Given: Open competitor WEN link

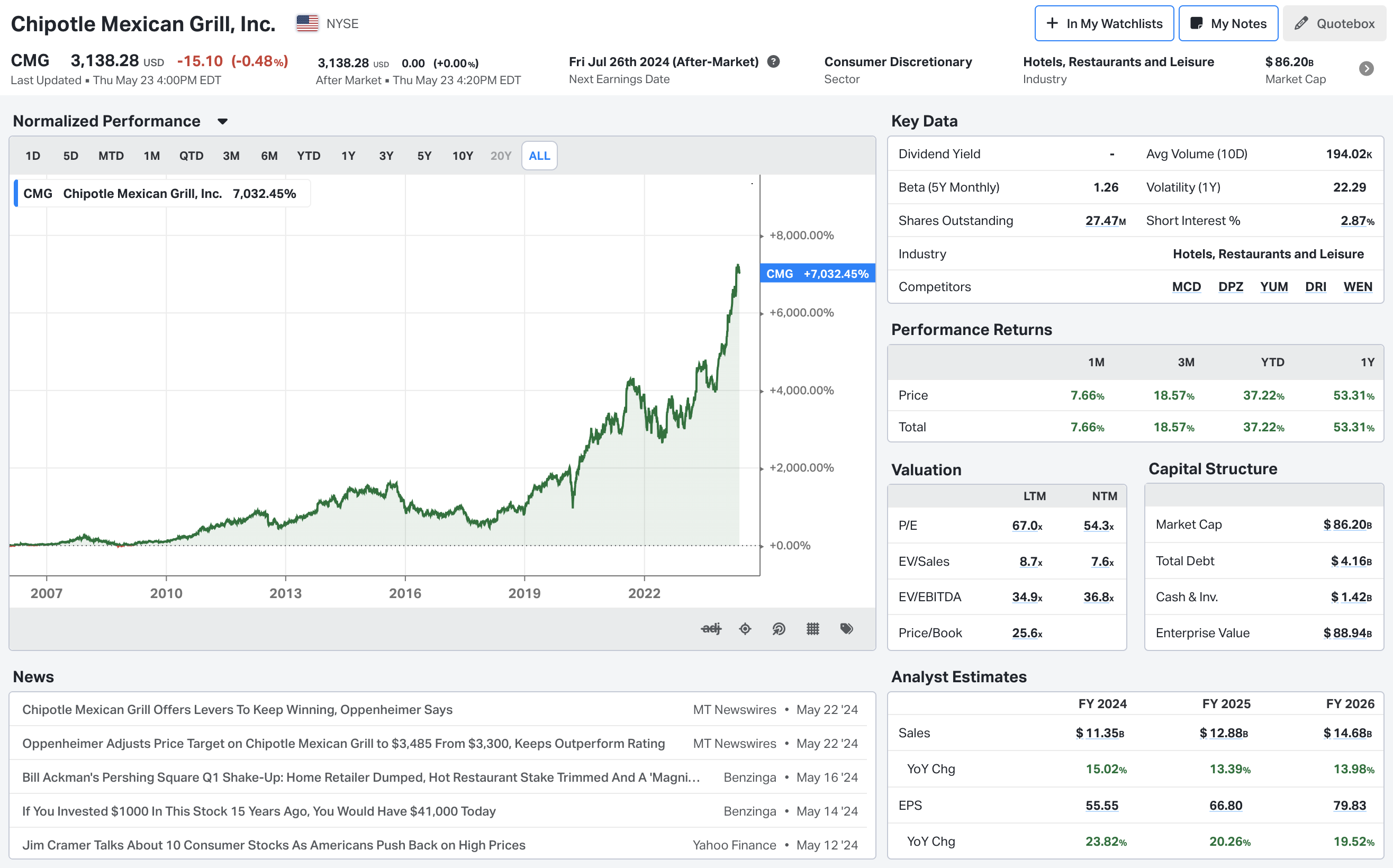Looking at the screenshot, I should tap(1358, 286).
